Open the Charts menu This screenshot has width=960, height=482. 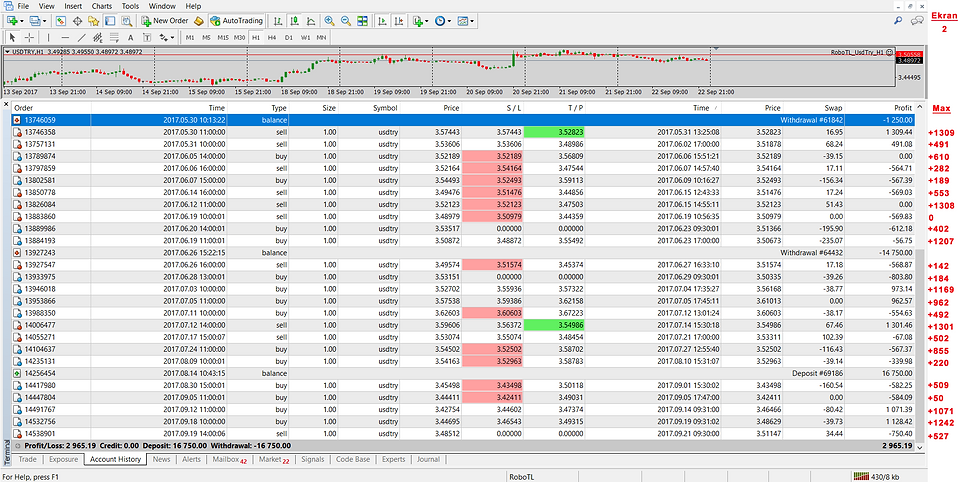click(102, 6)
